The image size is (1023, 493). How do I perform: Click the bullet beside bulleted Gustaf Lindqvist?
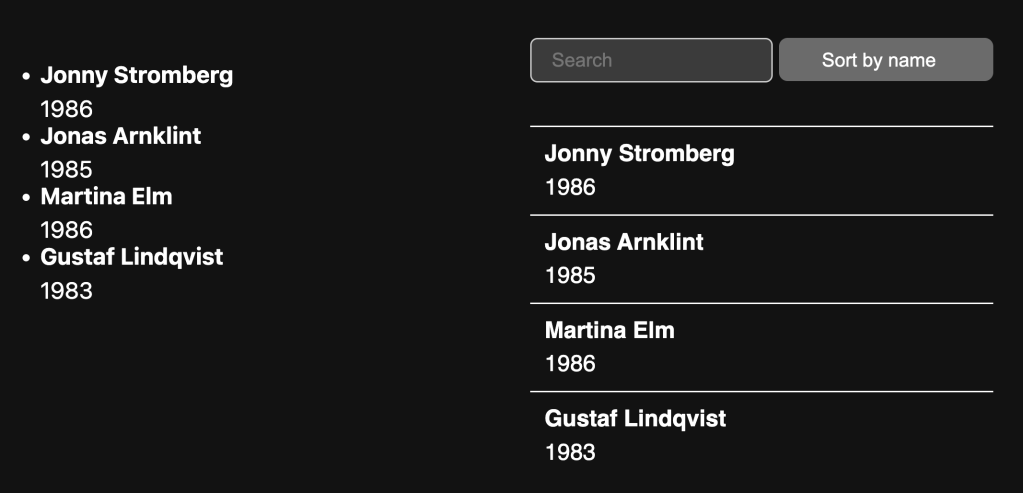tap(26, 258)
